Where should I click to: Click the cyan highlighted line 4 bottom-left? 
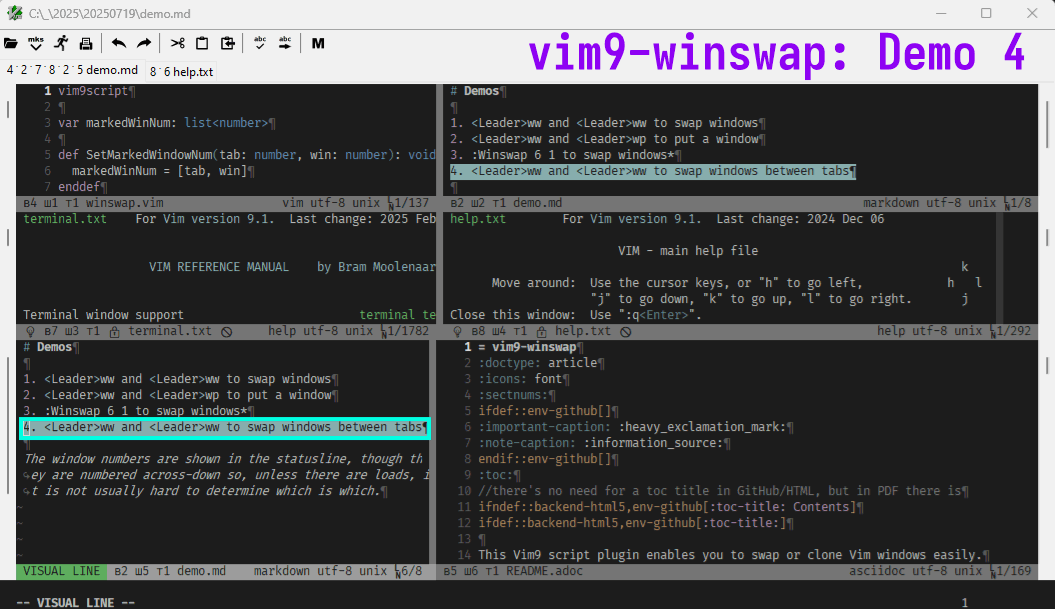point(225,427)
